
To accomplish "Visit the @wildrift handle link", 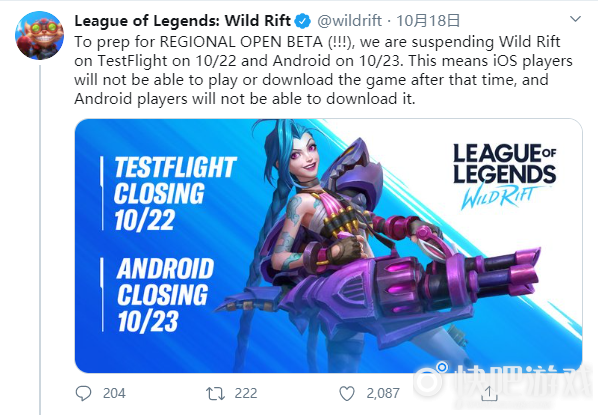I will pos(349,21).
